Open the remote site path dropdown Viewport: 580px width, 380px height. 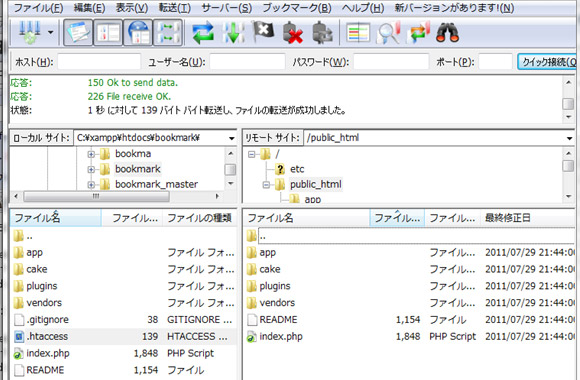pos(569,138)
